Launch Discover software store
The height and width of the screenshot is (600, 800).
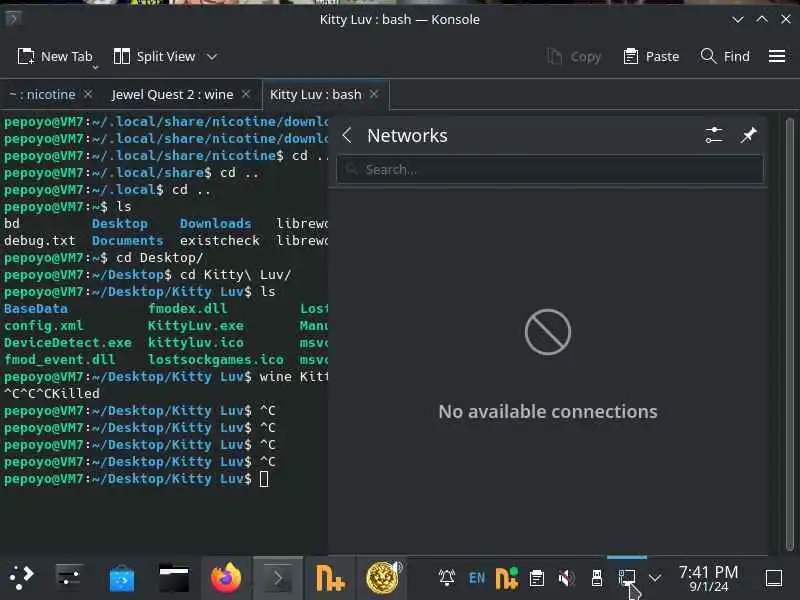[x=121, y=578]
